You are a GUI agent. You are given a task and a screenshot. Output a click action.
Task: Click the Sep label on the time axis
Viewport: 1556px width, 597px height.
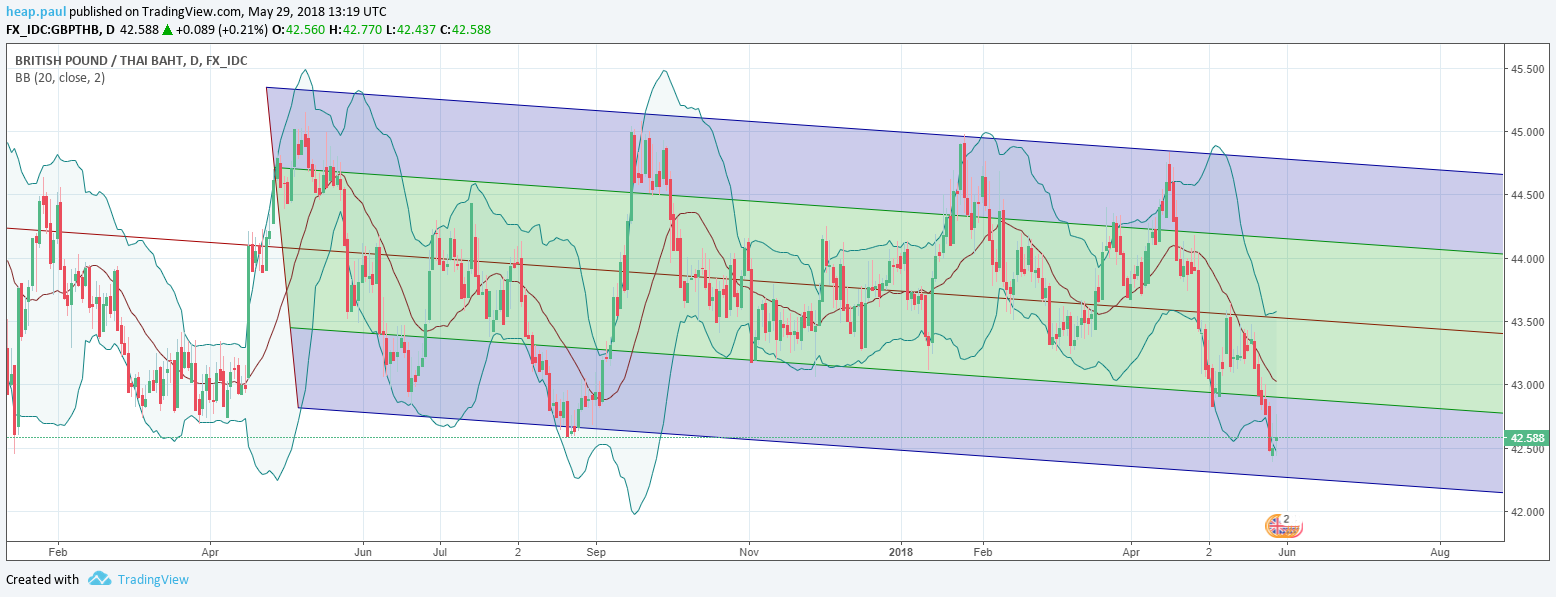click(x=596, y=551)
